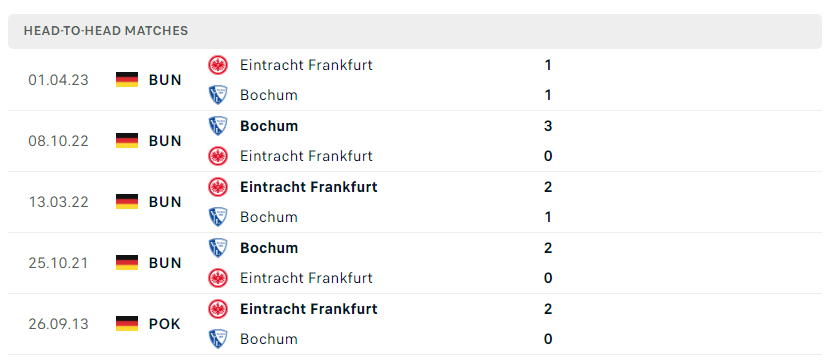Click German flag in POK row
The image size is (830, 362).
point(127,323)
